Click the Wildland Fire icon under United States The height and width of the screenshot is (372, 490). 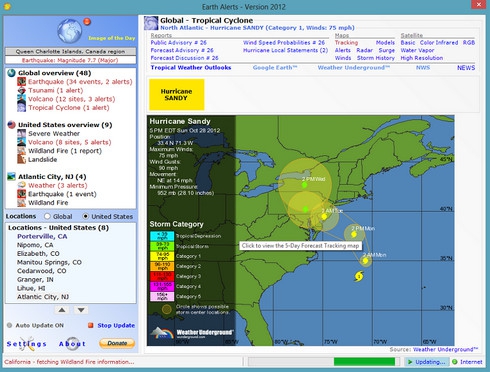coord(22,151)
